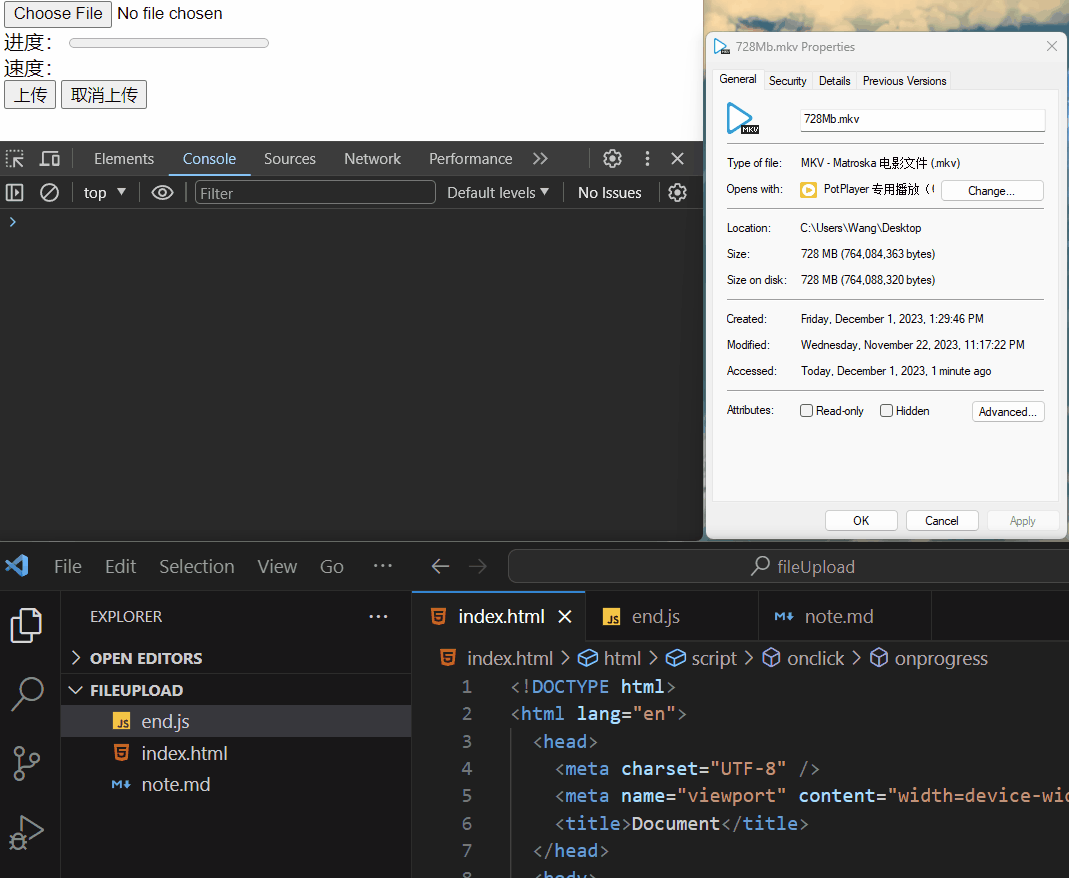Image resolution: width=1069 pixels, height=878 pixels.
Task: Click the Change... button for Opens with
Action: click(992, 190)
